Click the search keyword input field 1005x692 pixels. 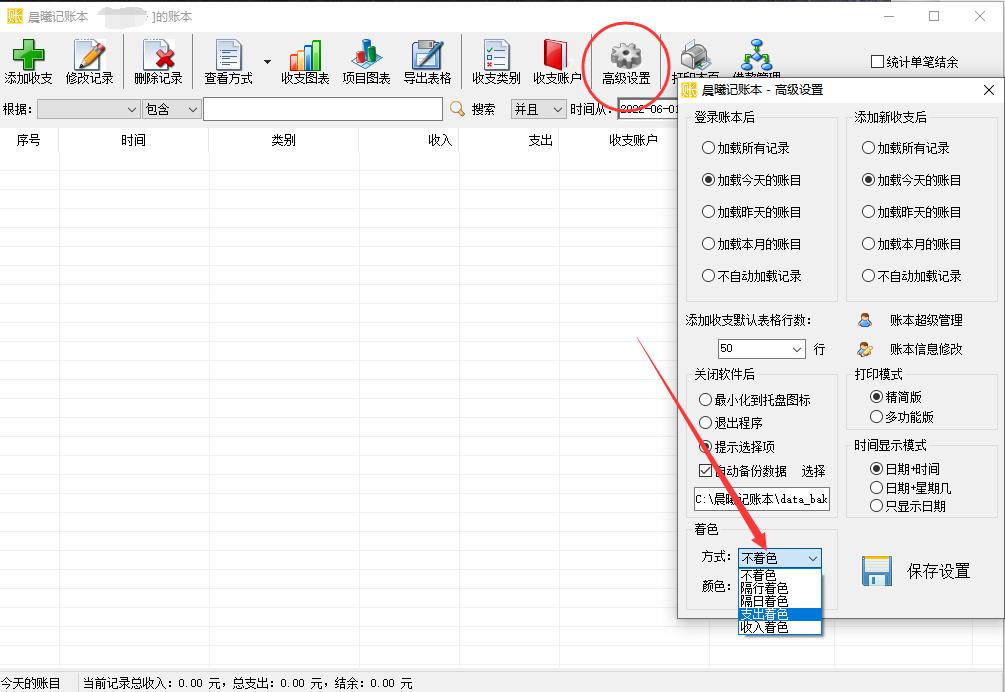[x=323, y=110]
